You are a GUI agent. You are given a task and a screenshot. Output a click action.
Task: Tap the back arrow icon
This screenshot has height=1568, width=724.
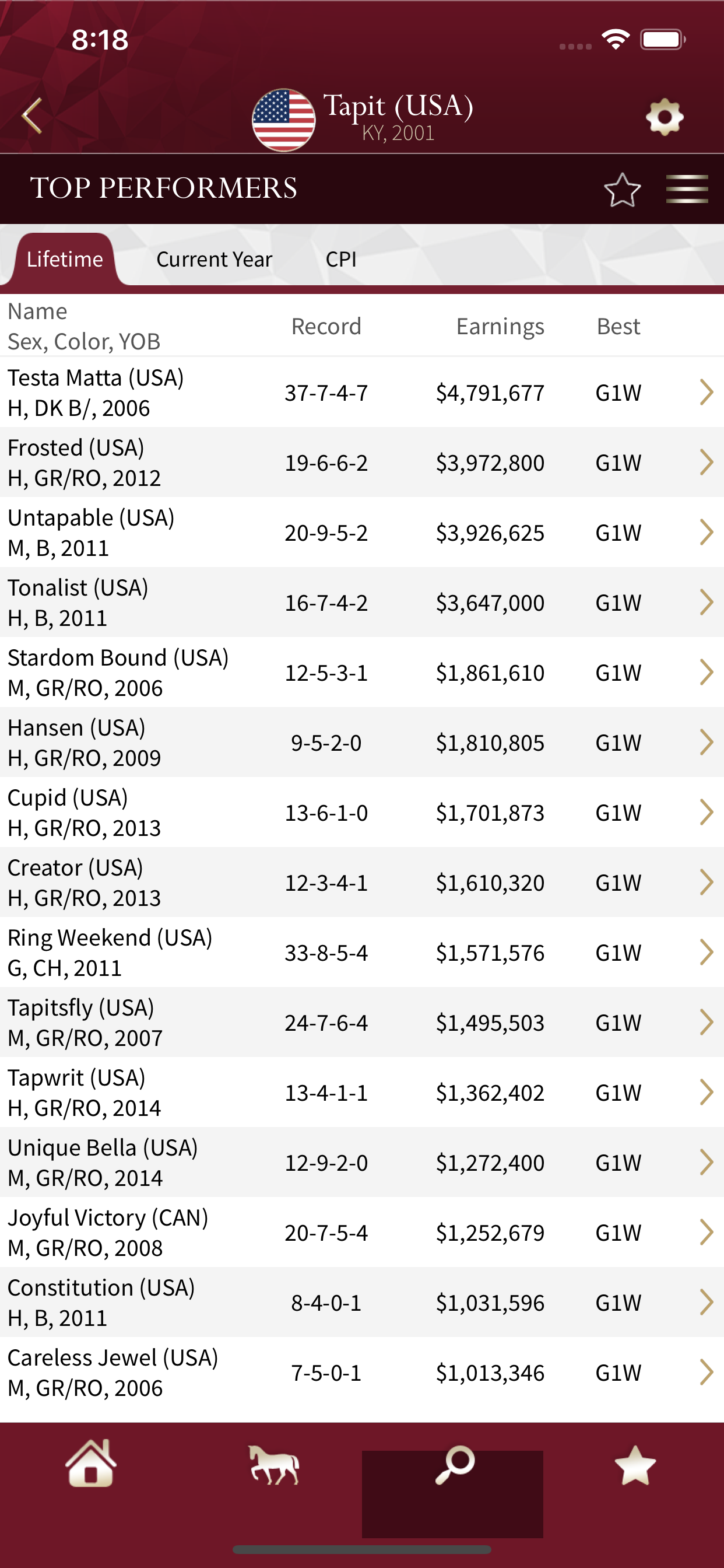[31, 116]
